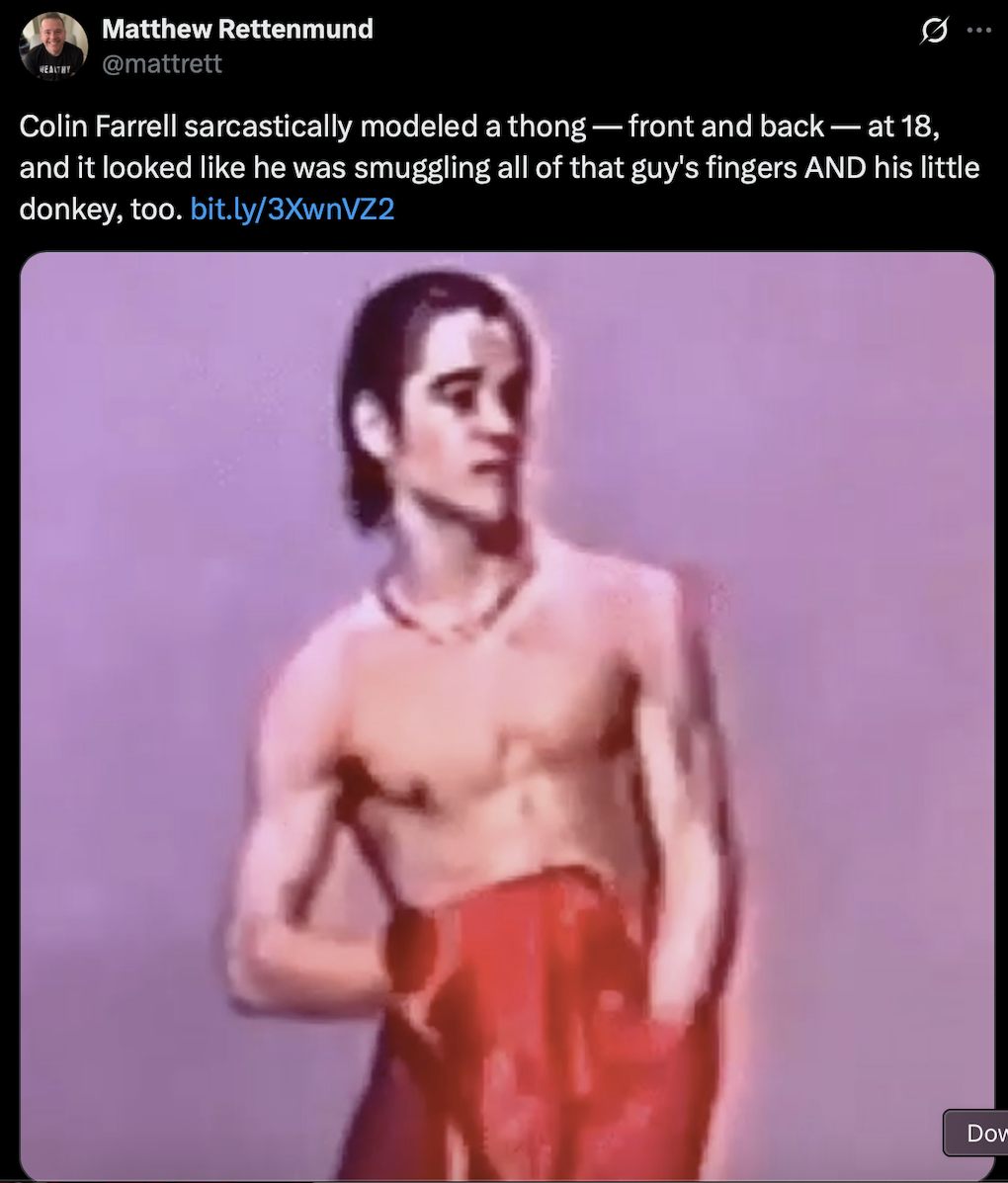Click the 'at 18' text in the tweet
This screenshot has width=1008, height=1183.
tap(903, 126)
